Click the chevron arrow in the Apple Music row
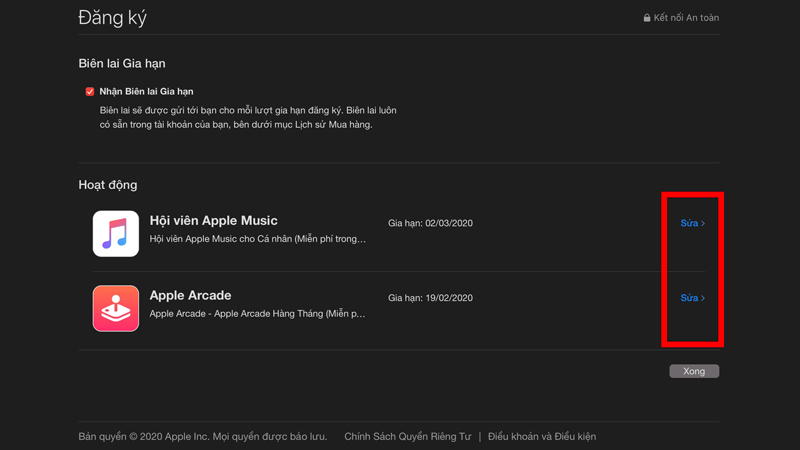 [703, 224]
